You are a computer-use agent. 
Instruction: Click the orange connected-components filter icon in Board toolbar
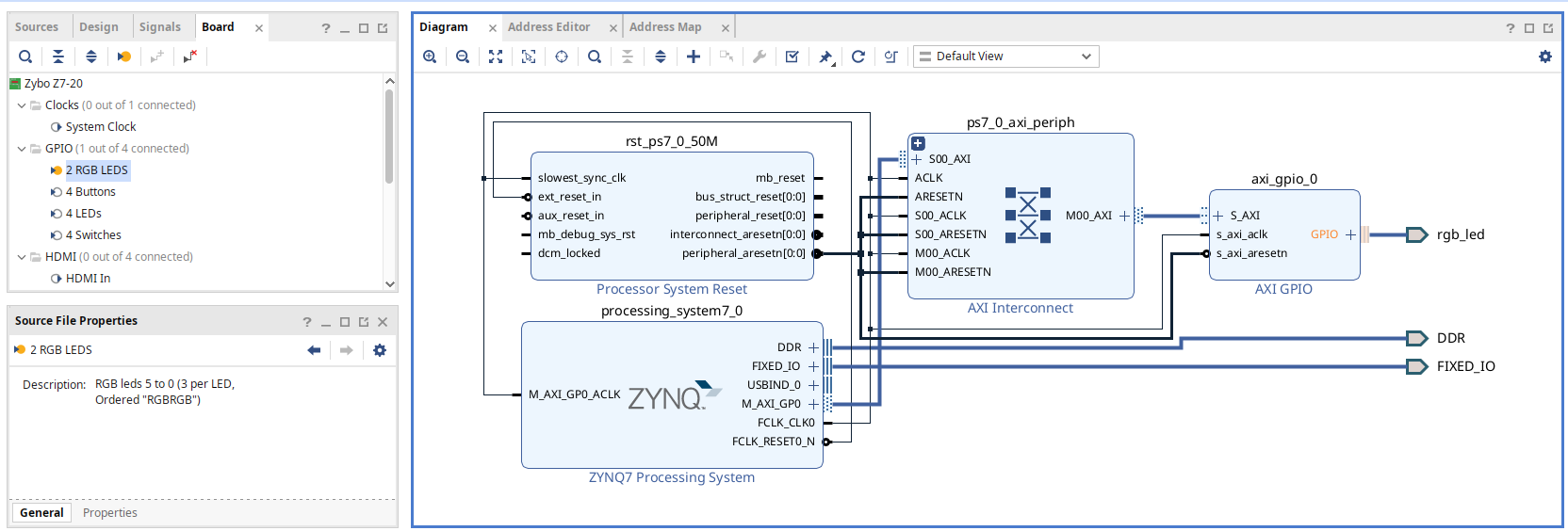pyautogui.click(x=123, y=56)
